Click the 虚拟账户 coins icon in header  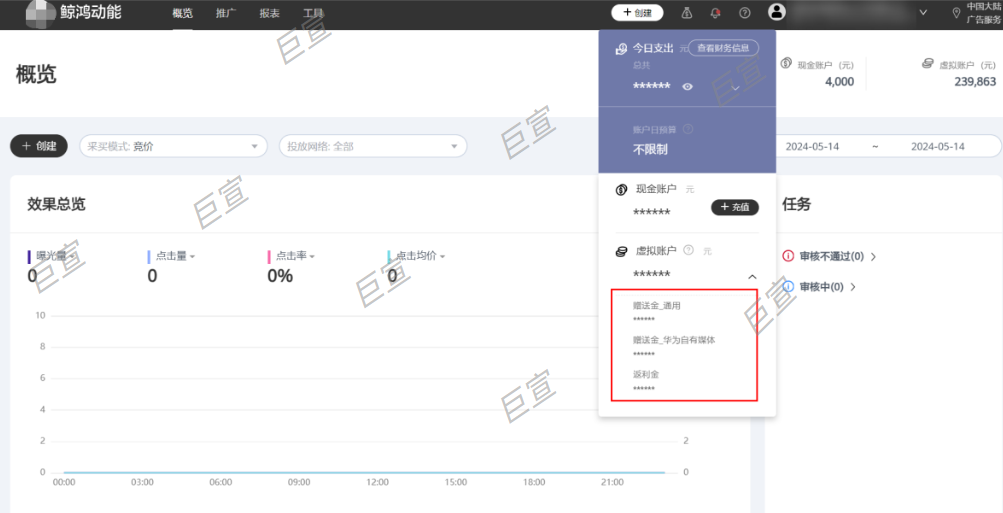(928, 64)
